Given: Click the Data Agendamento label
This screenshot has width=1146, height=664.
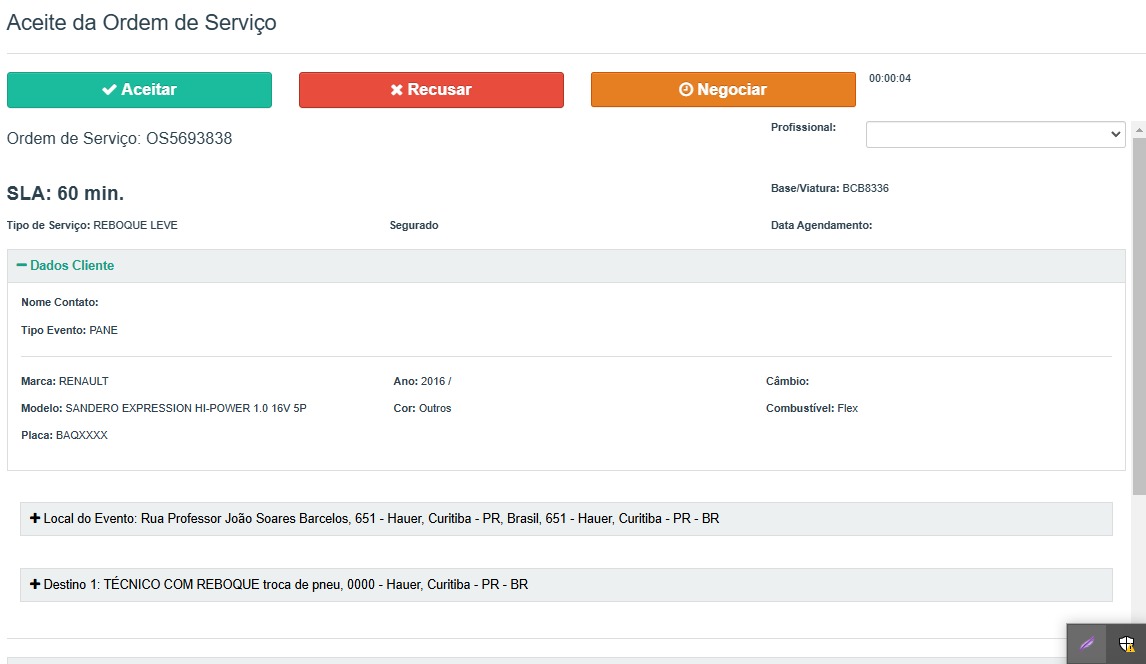Looking at the screenshot, I should click(x=821, y=226).
